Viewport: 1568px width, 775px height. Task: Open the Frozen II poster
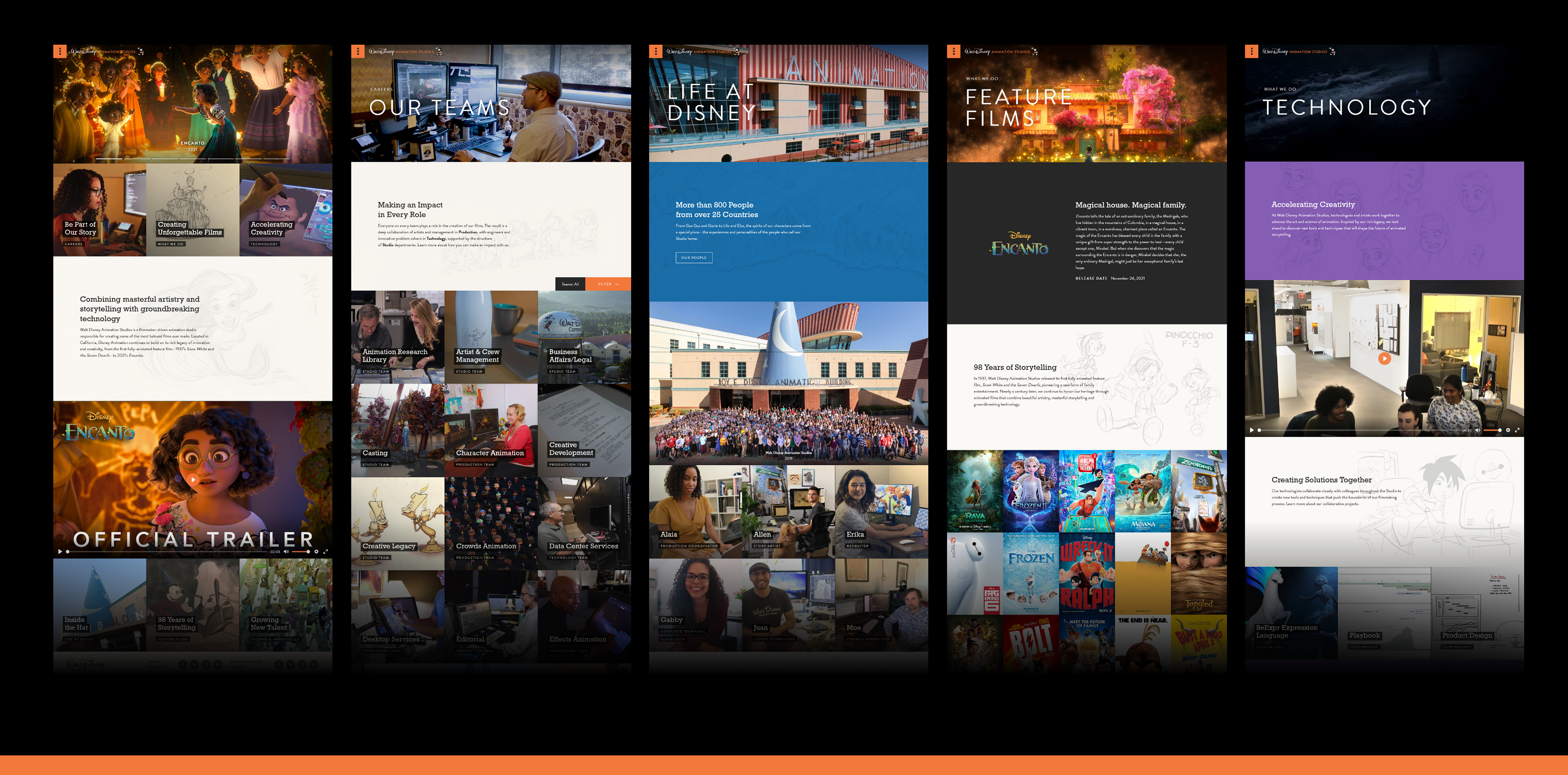pyautogui.click(x=1031, y=491)
